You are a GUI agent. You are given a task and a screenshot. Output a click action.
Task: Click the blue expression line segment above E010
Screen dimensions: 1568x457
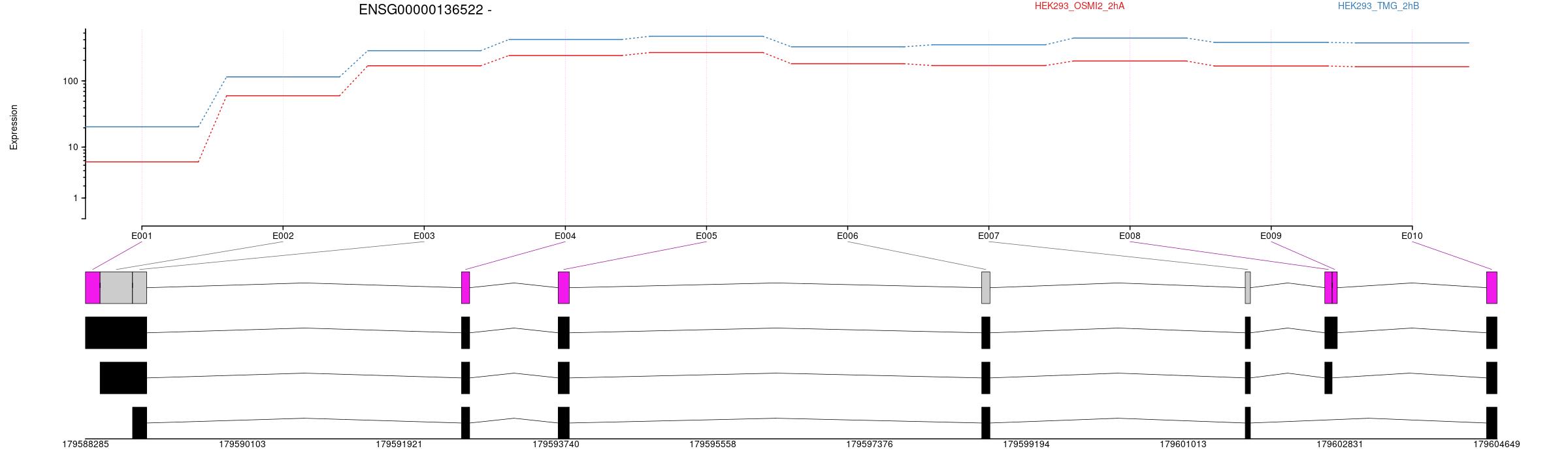(x=1412, y=43)
